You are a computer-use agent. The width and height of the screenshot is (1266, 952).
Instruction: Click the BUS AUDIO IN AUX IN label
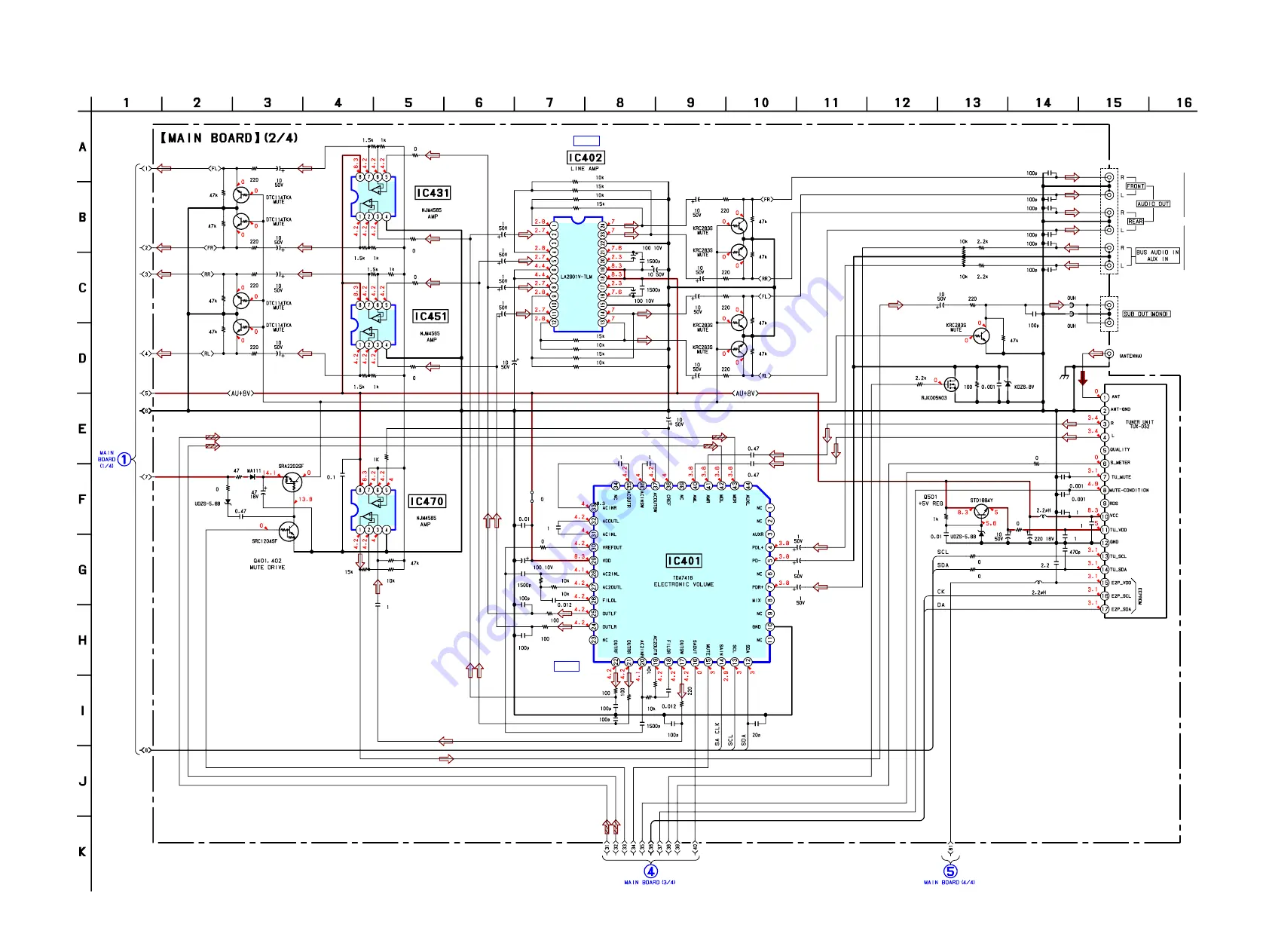(x=1157, y=256)
